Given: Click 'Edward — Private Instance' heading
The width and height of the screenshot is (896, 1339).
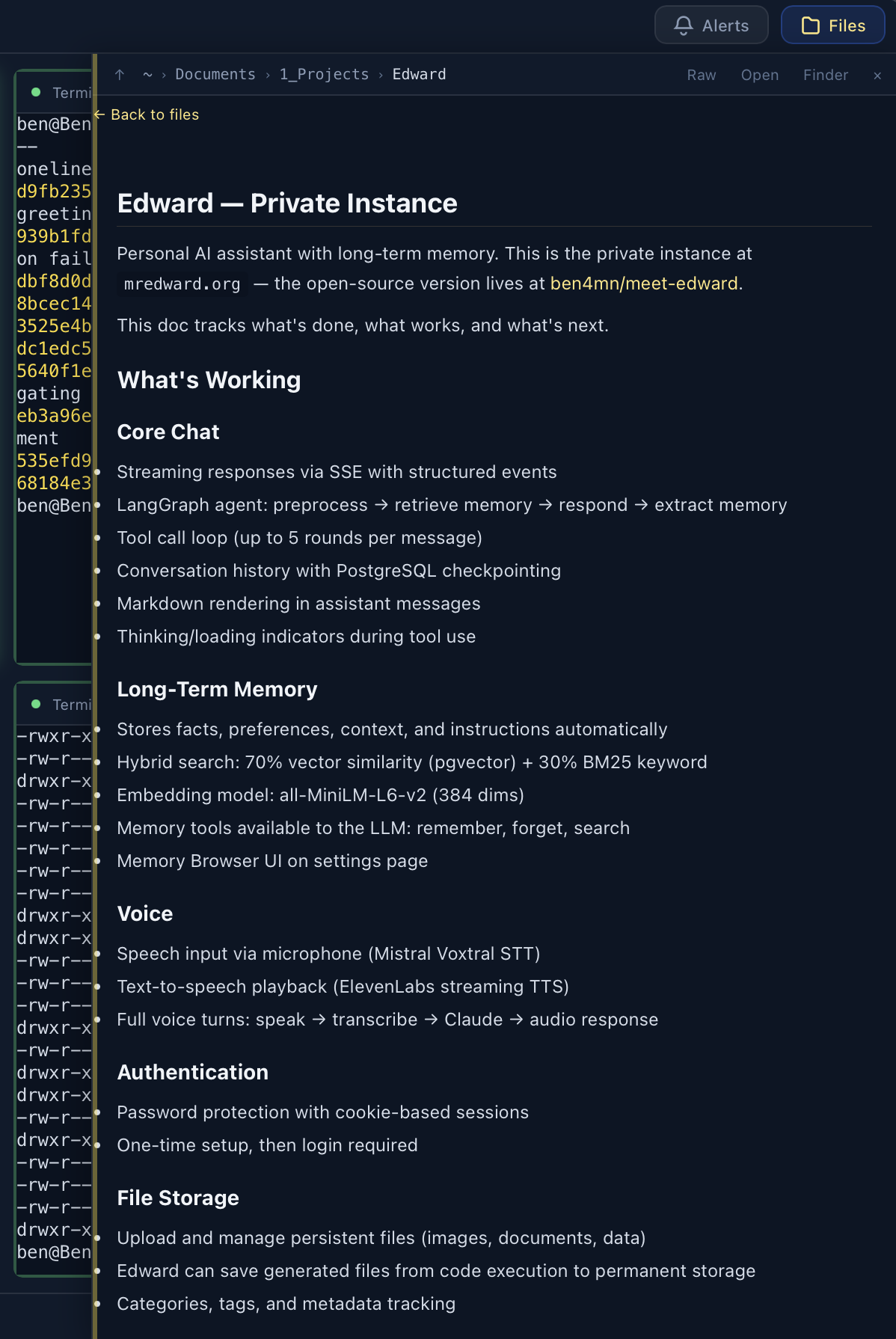Looking at the screenshot, I should point(287,203).
